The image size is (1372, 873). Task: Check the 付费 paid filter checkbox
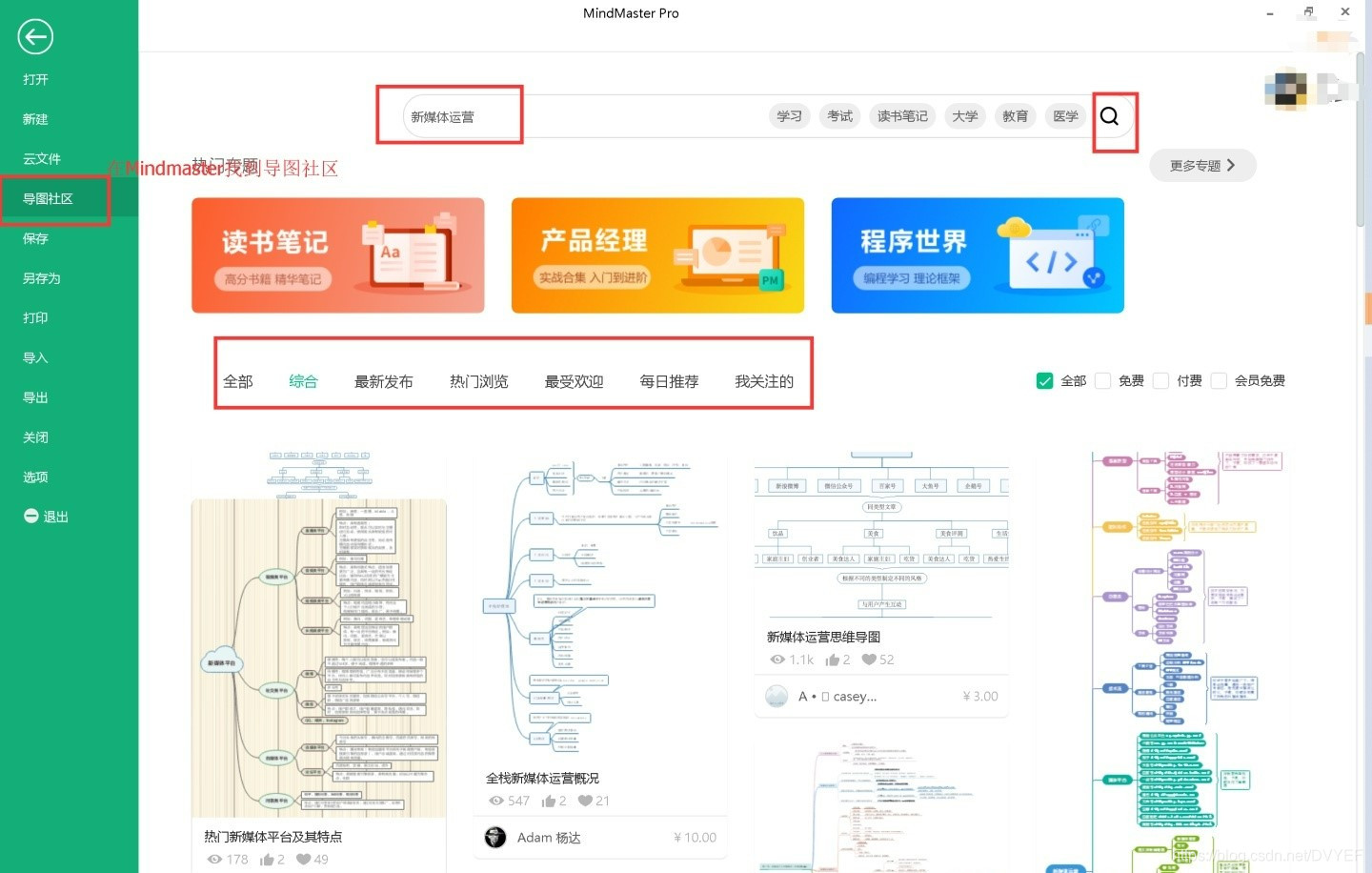(x=1160, y=380)
